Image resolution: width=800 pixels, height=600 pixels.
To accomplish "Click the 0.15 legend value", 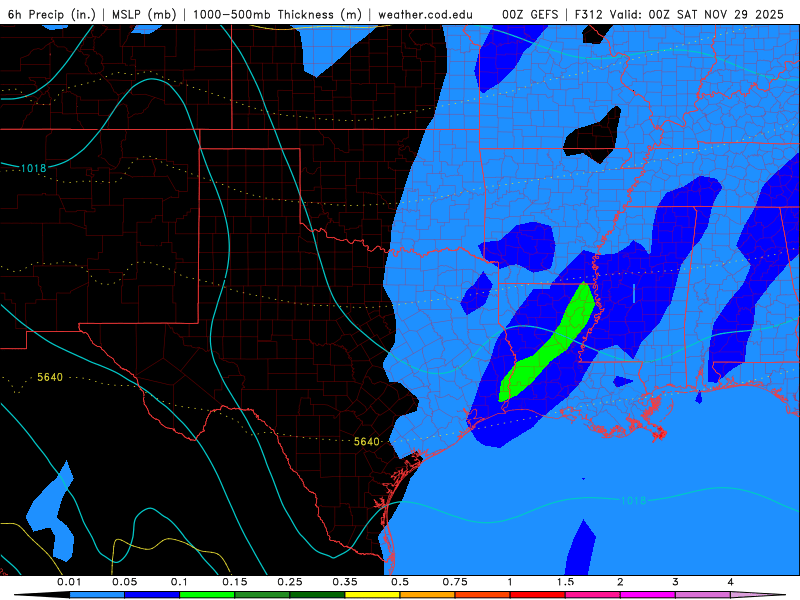I will (x=235, y=582).
